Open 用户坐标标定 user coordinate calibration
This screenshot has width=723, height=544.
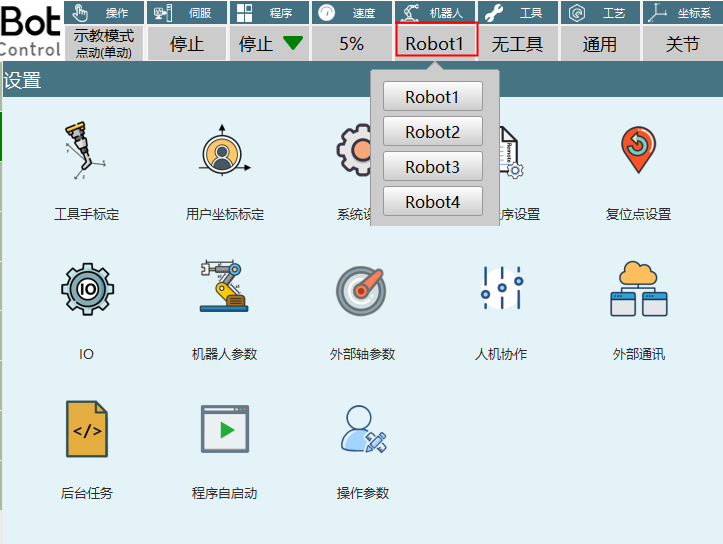pyautogui.click(x=225, y=153)
